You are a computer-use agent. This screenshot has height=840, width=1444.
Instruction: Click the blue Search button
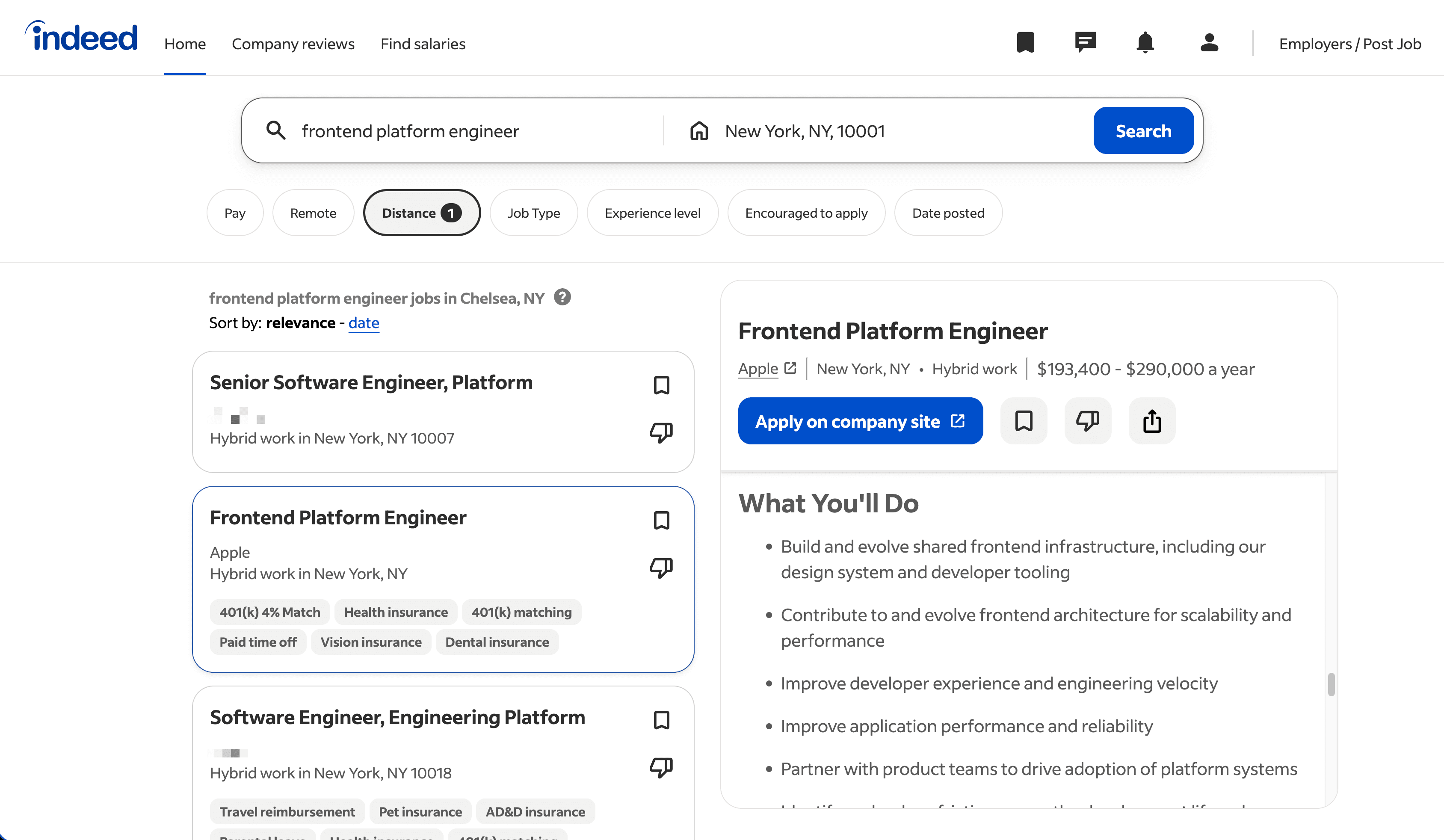[1143, 130]
